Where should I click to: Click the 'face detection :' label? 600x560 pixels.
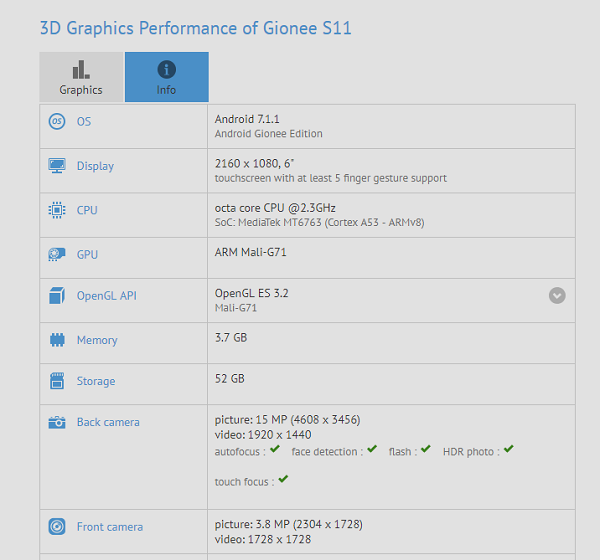point(327,452)
